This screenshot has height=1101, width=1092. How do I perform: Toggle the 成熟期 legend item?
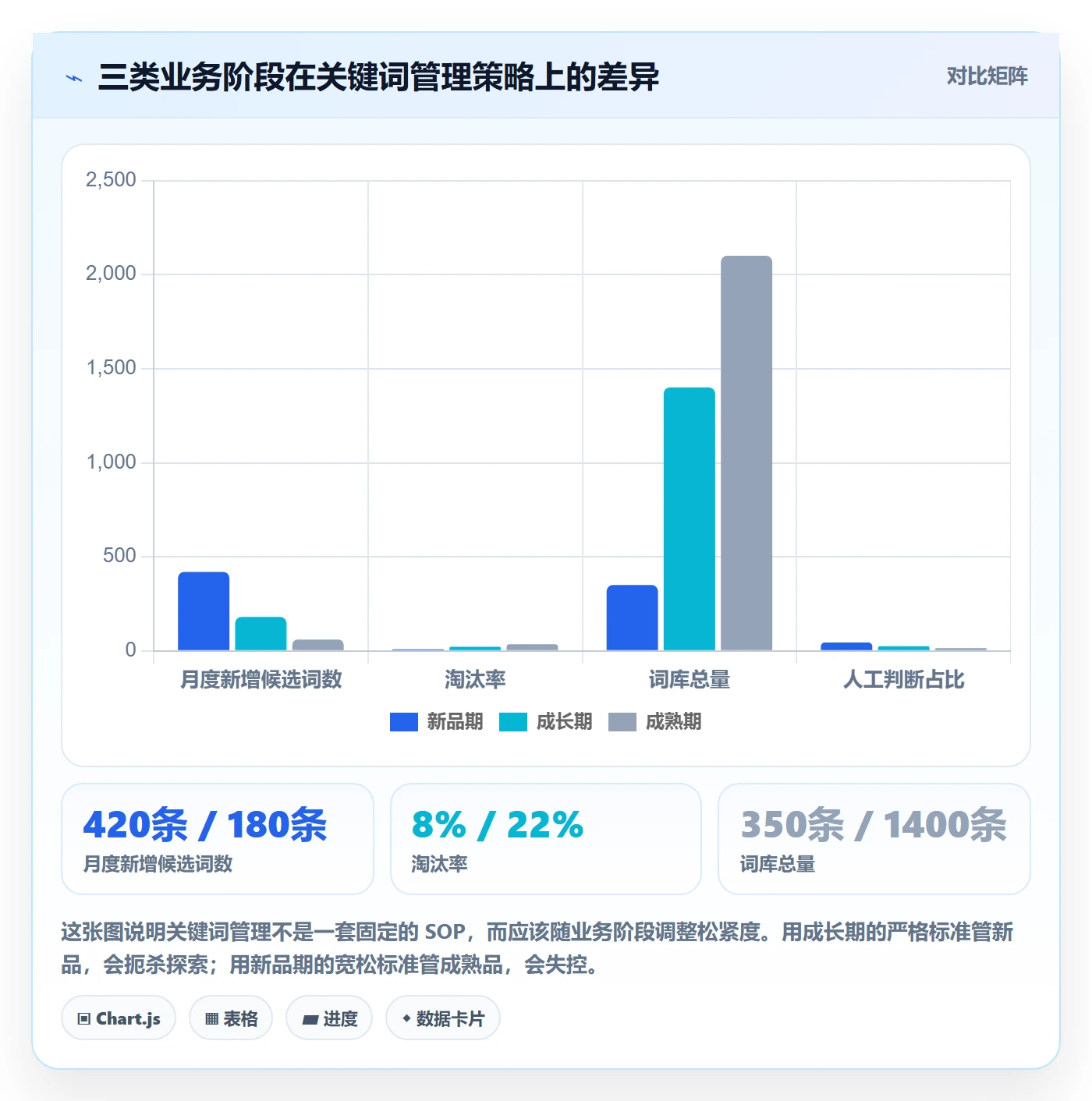654,722
